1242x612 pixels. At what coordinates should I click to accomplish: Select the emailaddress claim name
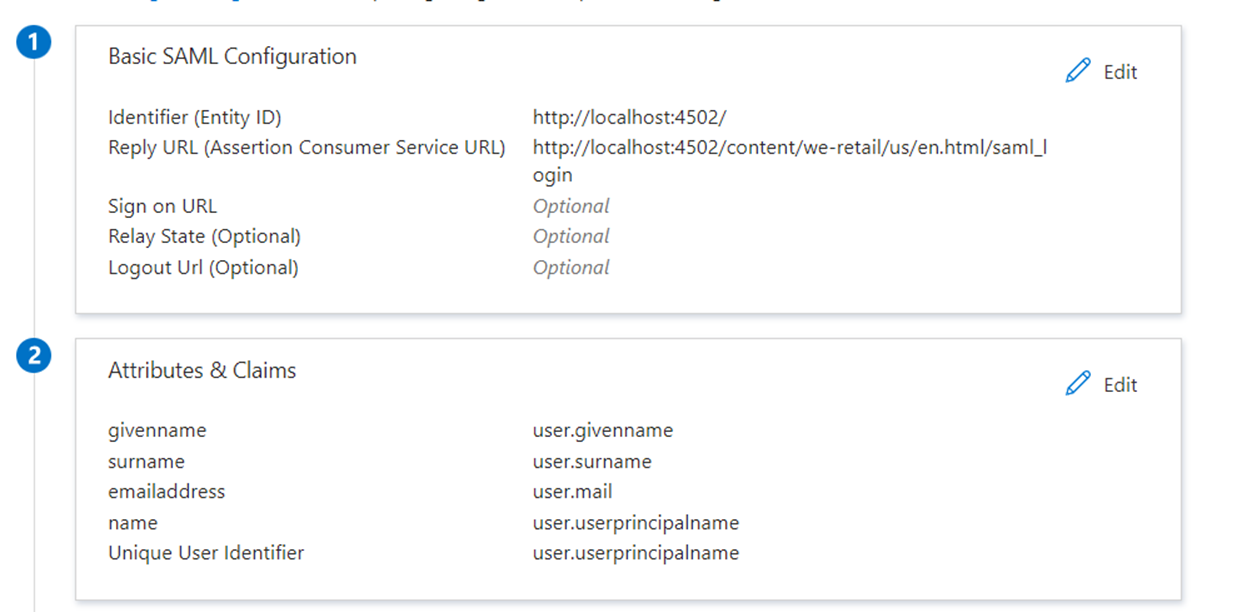[x=166, y=491]
